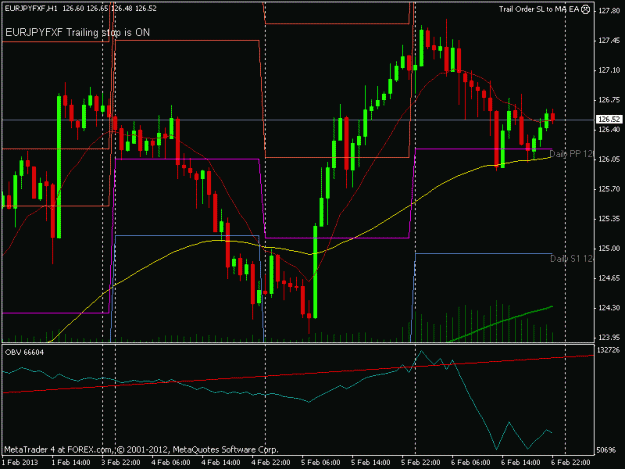Click the '6 Feb 22:00' time label

[571, 463]
